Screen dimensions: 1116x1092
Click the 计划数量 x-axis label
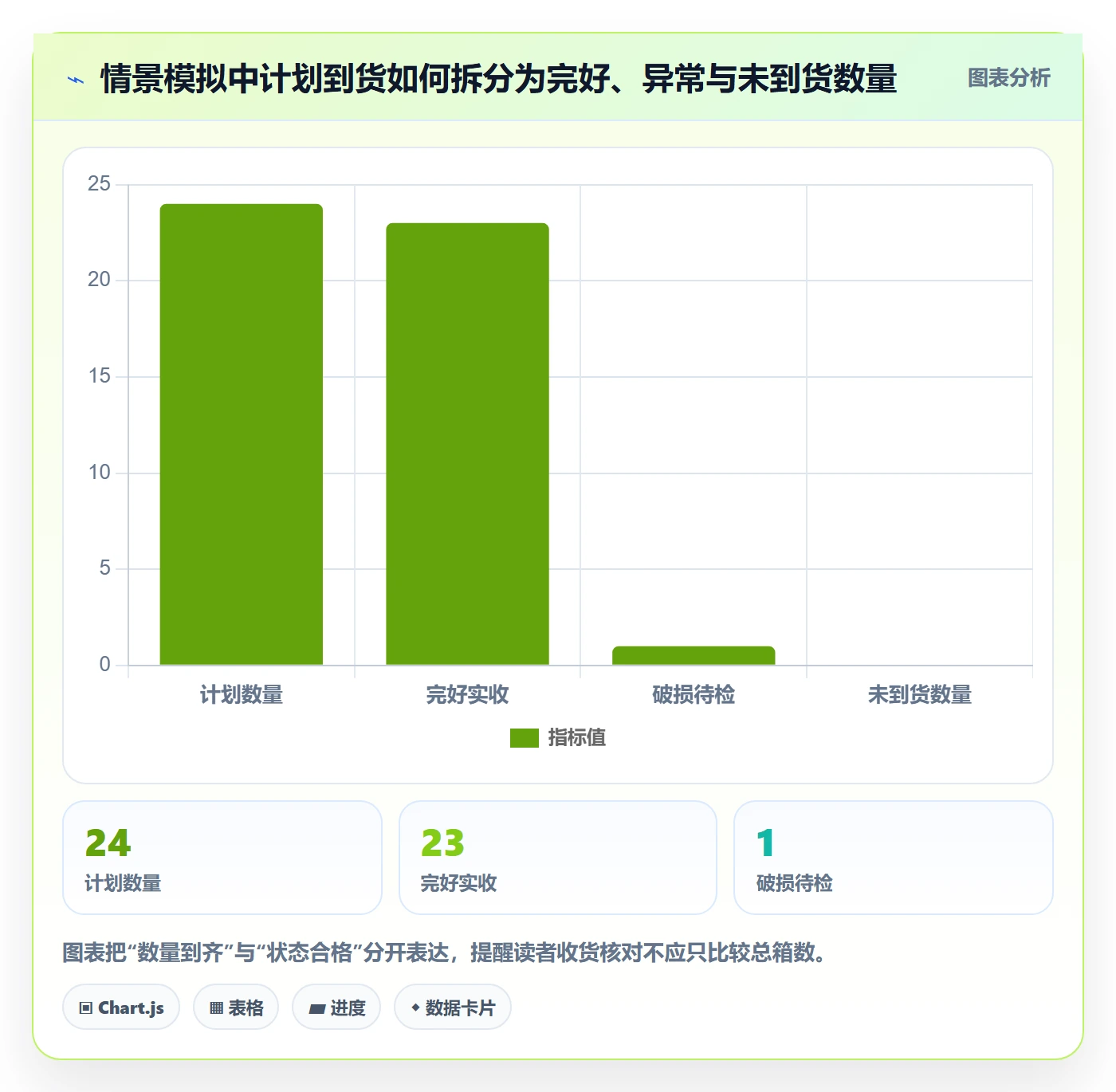click(242, 695)
